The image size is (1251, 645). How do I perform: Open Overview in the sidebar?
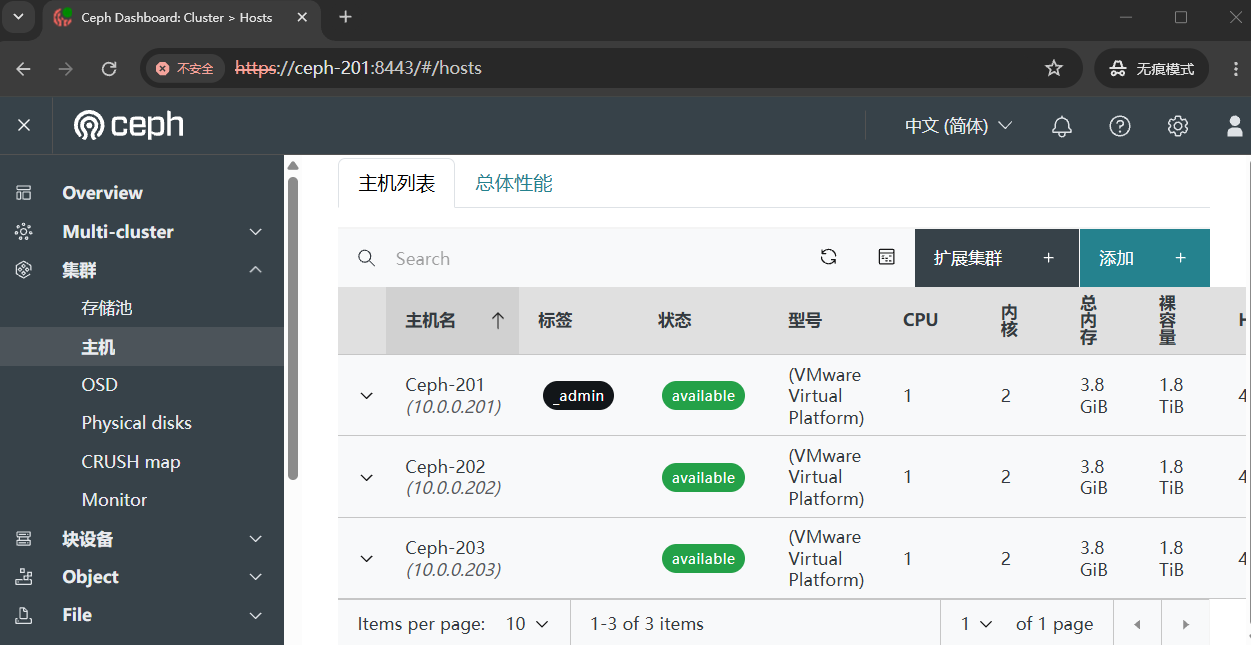(x=102, y=193)
